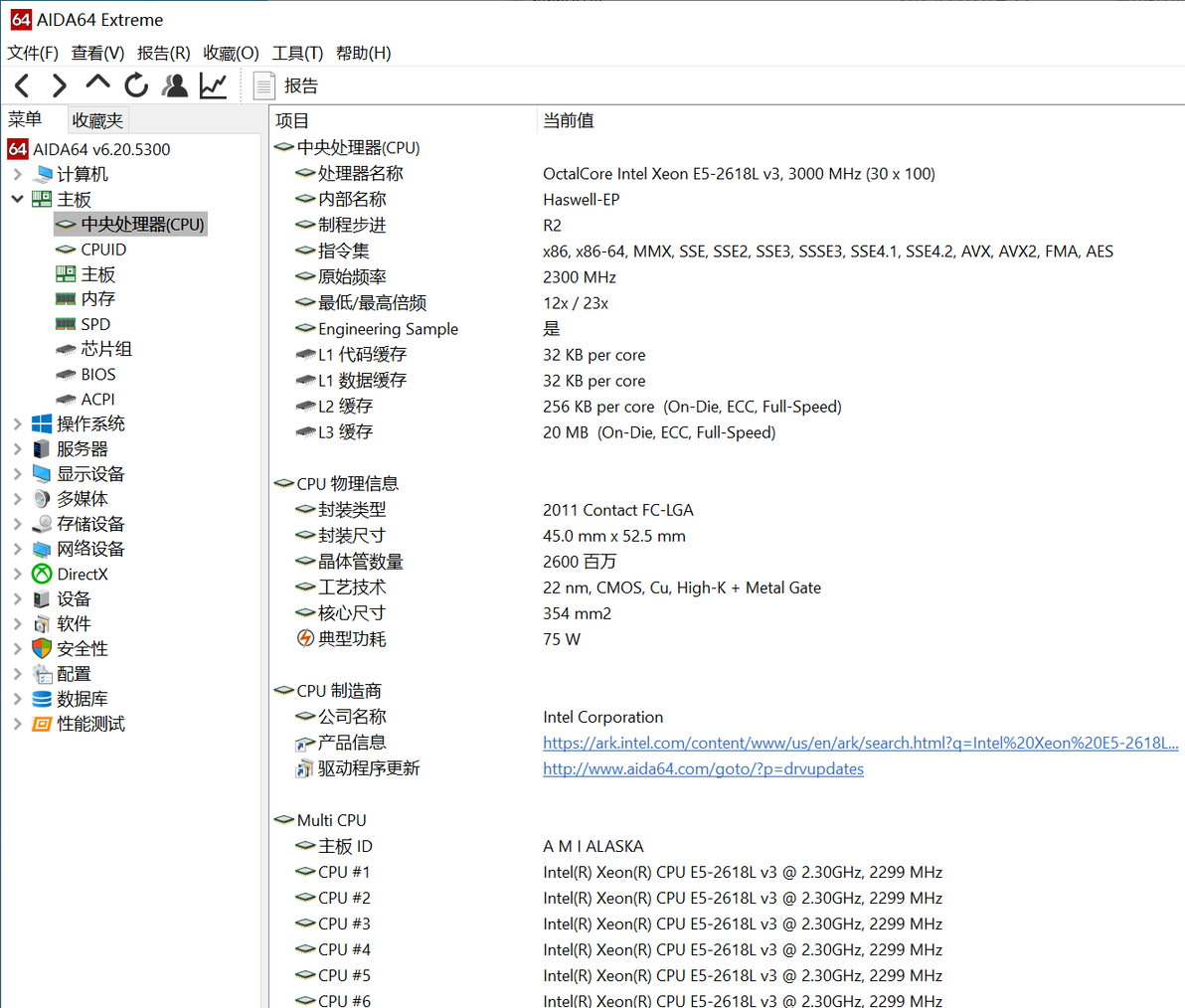Select 内存 in the tree
The height and width of the screenshot is (1008, 1185).
(85, 299)
